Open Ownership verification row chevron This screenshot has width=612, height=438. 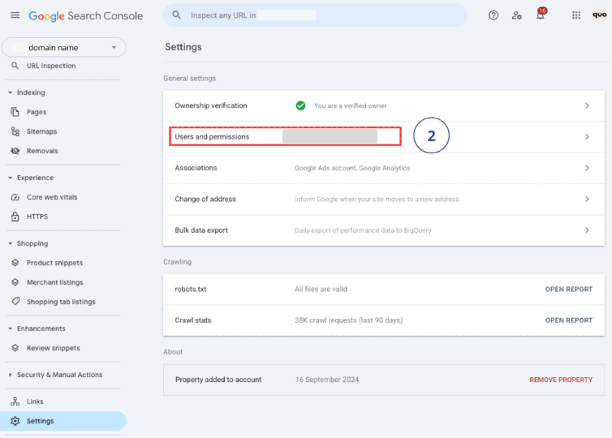[587, 106]
